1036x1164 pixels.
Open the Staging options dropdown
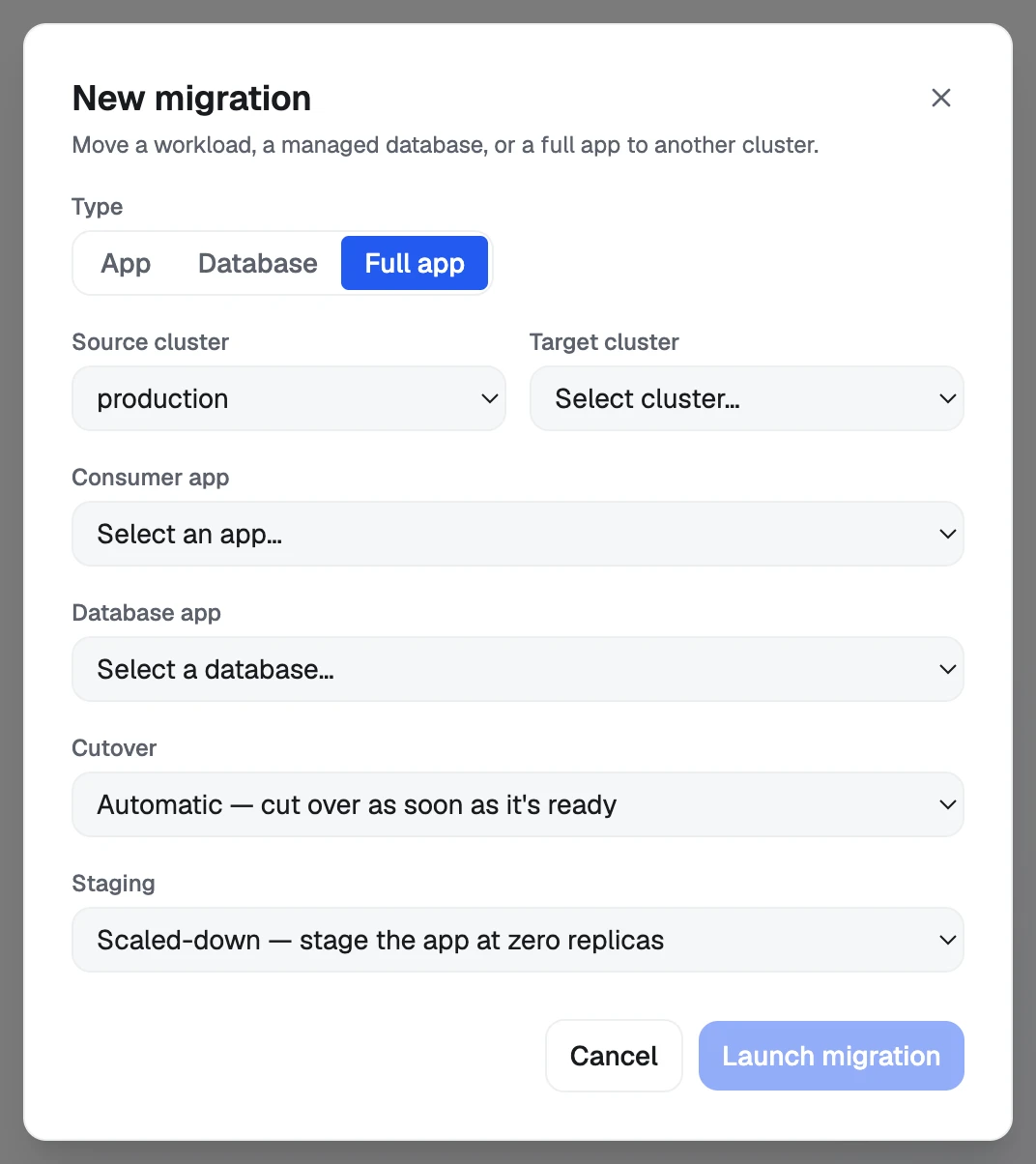click(x=518, y=940)
